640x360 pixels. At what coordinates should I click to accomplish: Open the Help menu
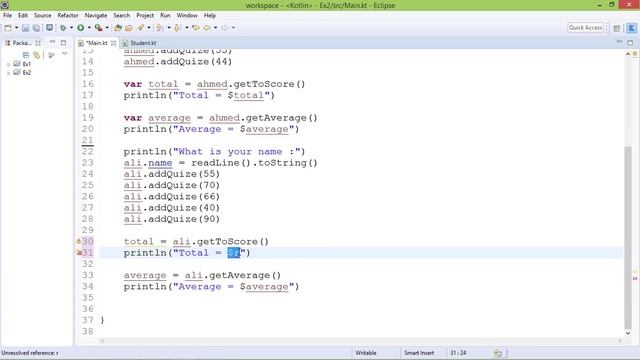coord(210,15)
